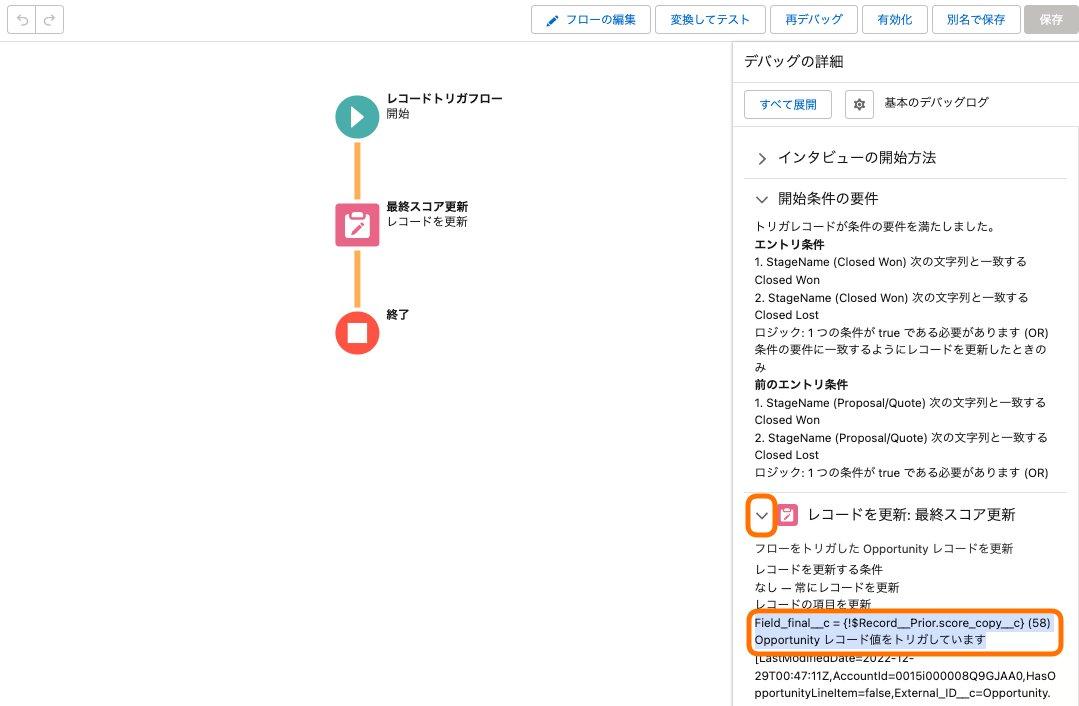Collapse the 開始条件の要件 section
1079x706 pixels.
(761, 198)
